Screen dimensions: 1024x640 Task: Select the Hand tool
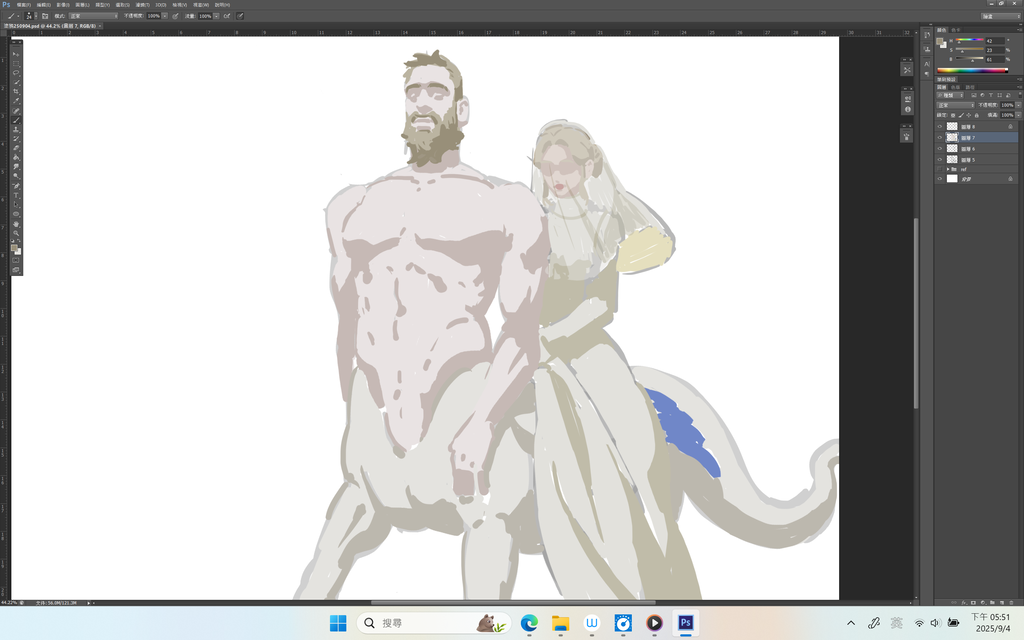(x=16, y=224)
